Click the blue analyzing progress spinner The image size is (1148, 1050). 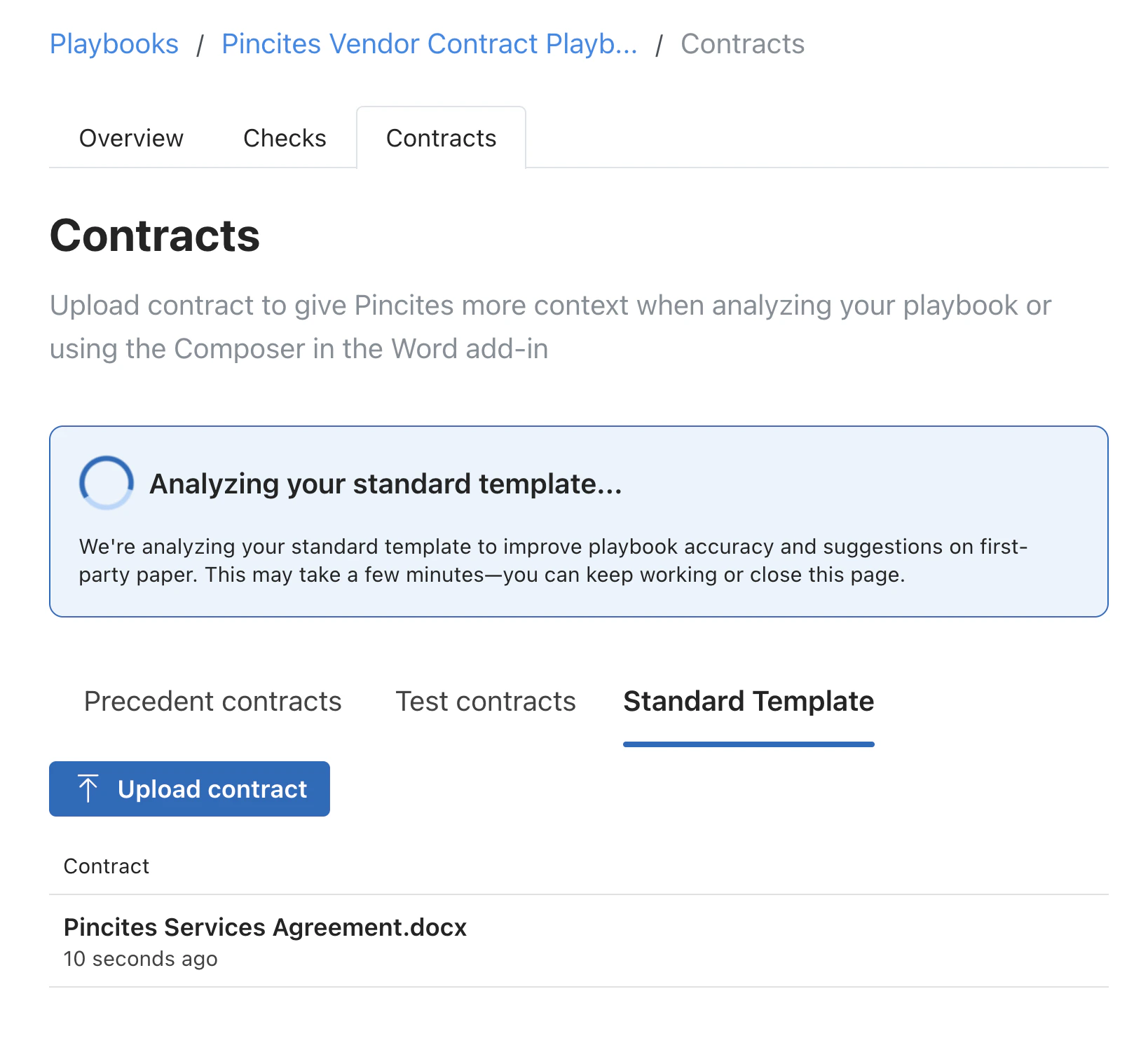tap(105, 482)
